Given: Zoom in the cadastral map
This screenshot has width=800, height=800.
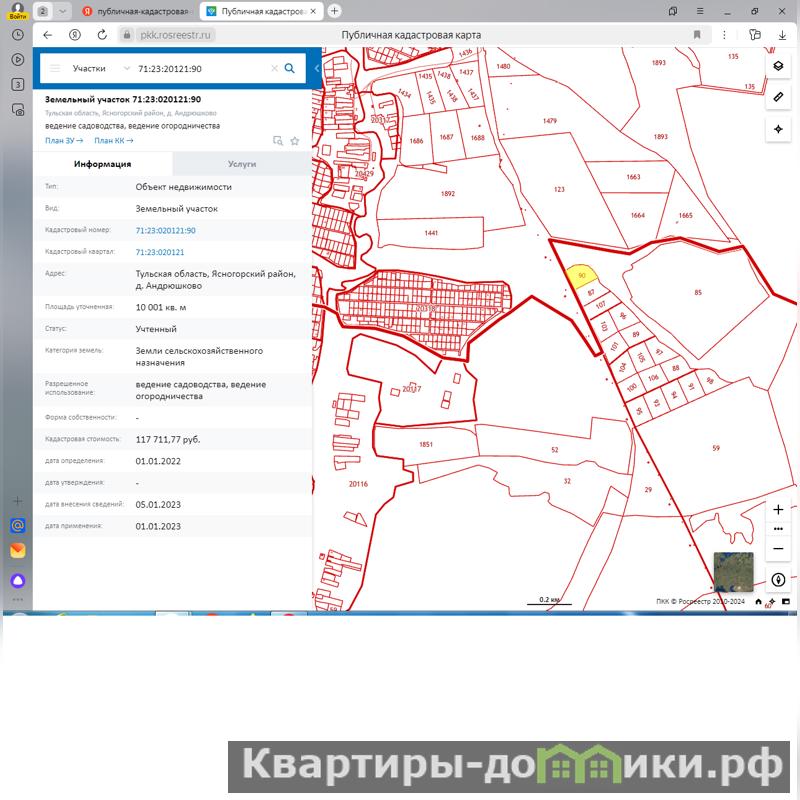Looking at the screenshot, I should pos(778,510).
